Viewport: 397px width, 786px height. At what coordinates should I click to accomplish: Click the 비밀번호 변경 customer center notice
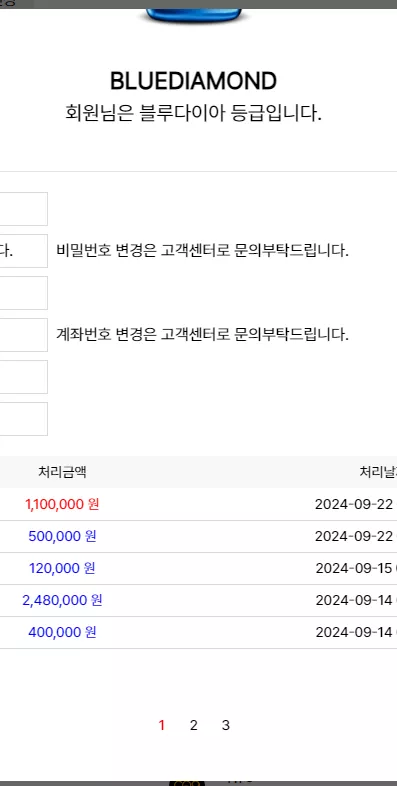coord(203,250)
